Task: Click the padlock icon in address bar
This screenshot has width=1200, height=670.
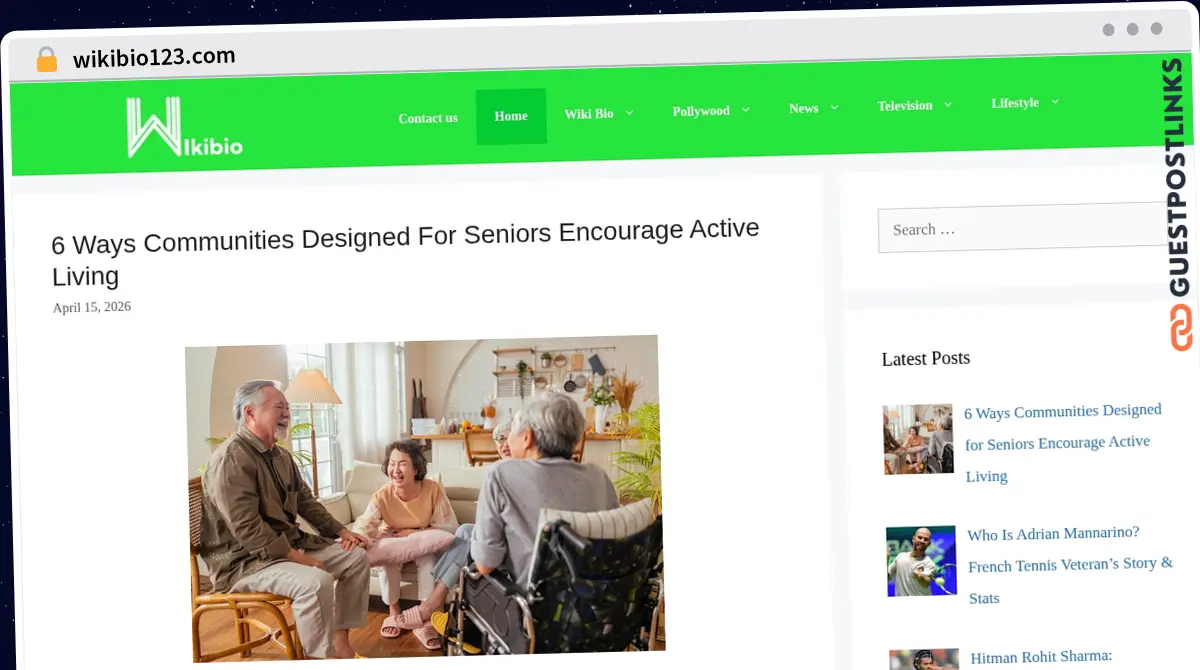Action: click(x=47, y=60)
